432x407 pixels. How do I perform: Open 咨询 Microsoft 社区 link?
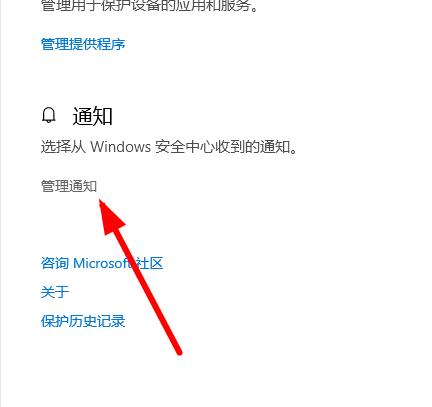coord(102,263)
